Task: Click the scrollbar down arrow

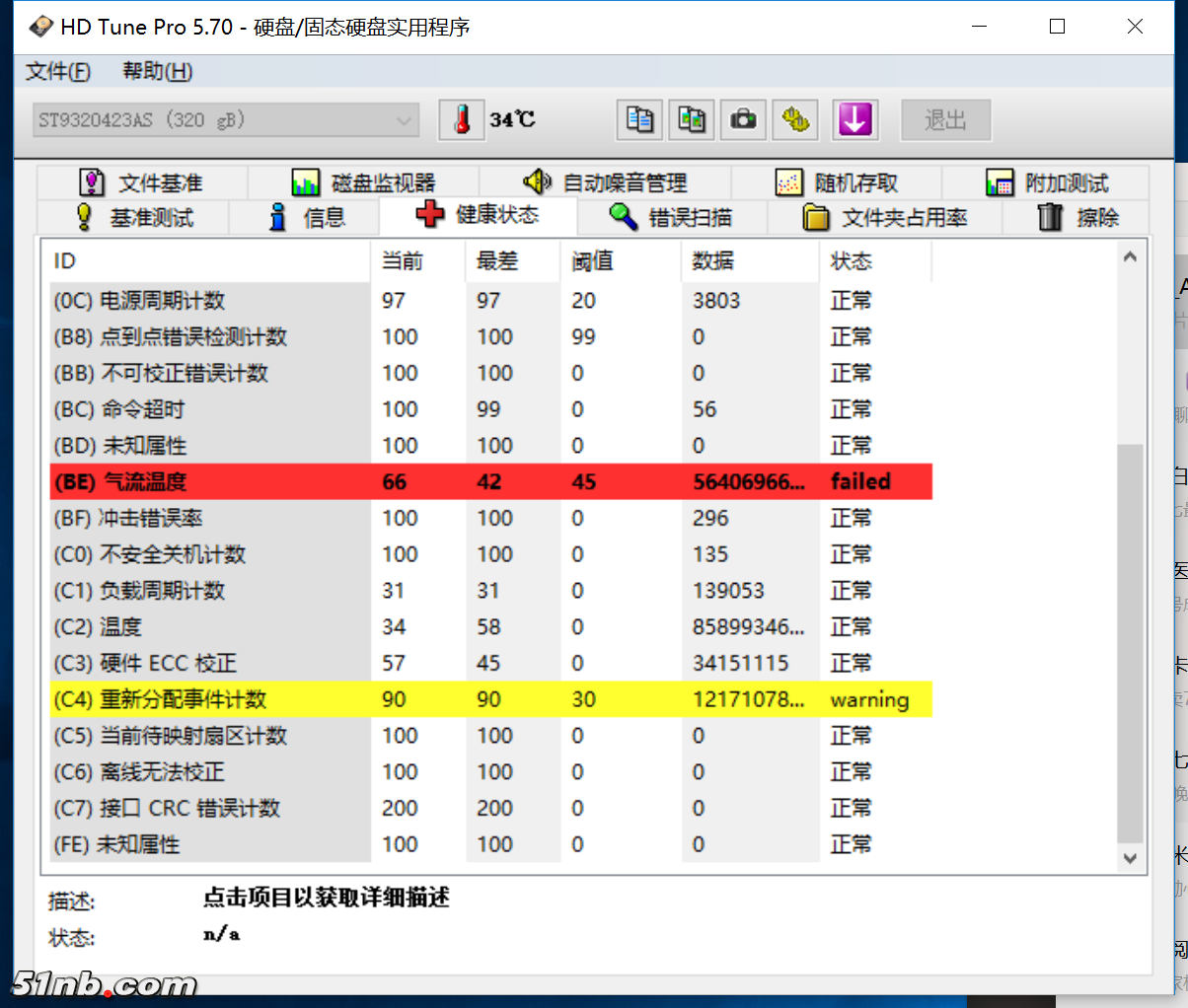Action: [x=1130, y=856]
